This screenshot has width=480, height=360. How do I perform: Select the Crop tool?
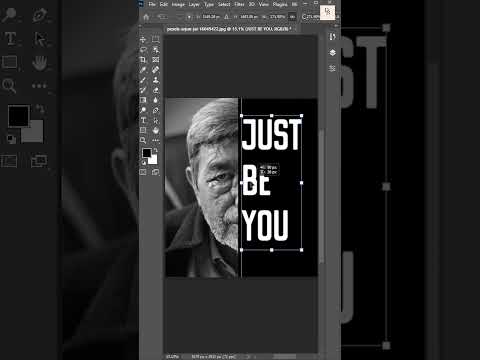pos(143,60)
